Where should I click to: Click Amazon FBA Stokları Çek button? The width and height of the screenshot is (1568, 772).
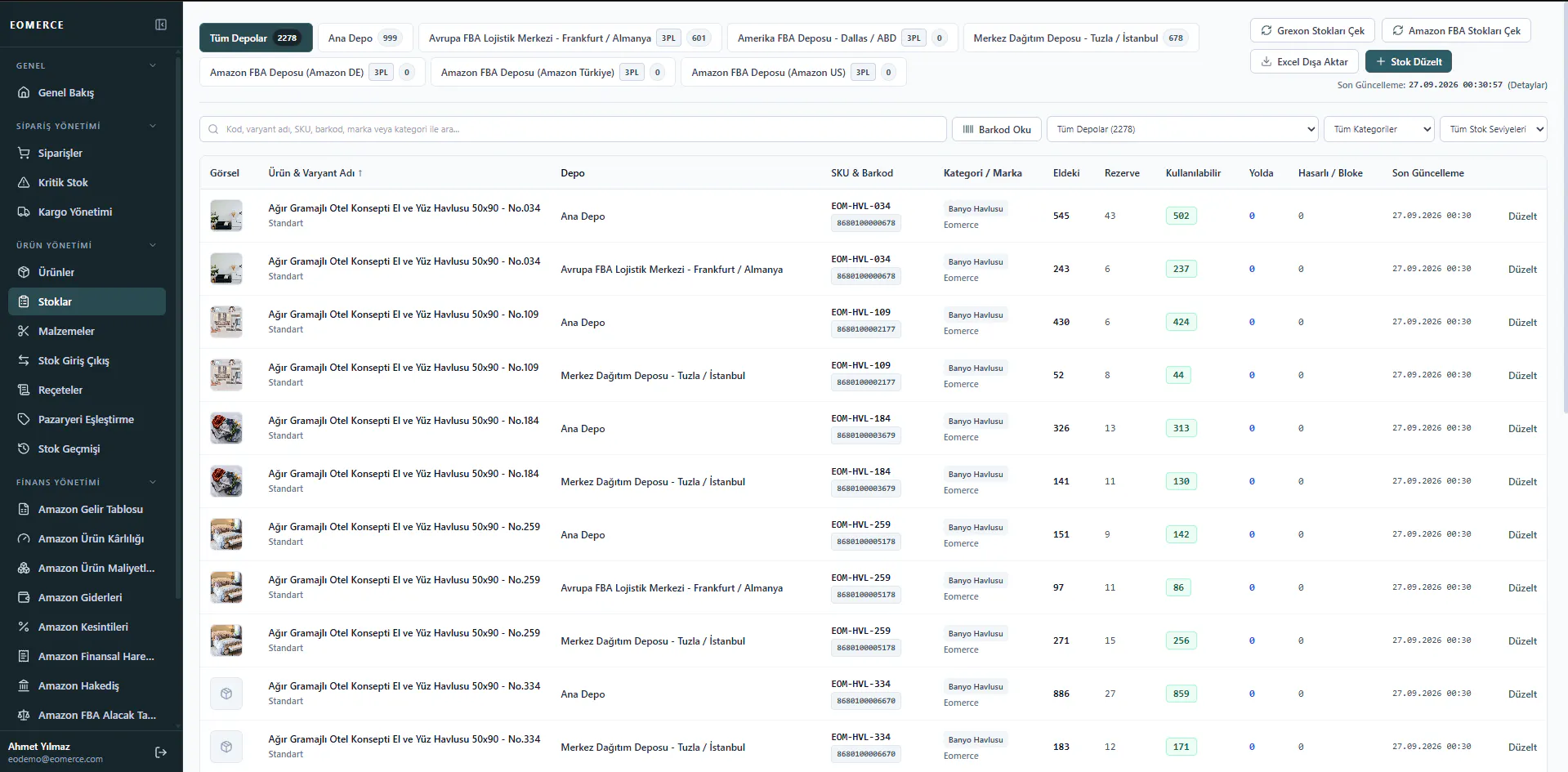click(x=1456, y=31)
